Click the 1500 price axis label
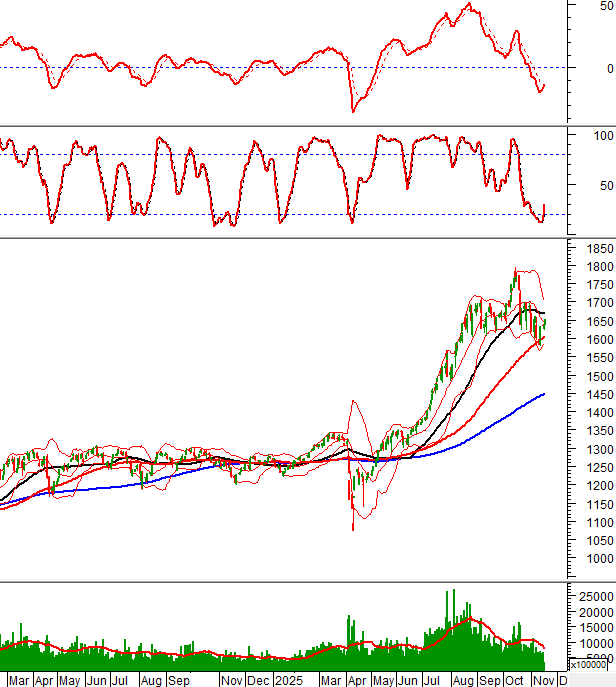The width and height of the screenshot is (616, 687). 598,376
